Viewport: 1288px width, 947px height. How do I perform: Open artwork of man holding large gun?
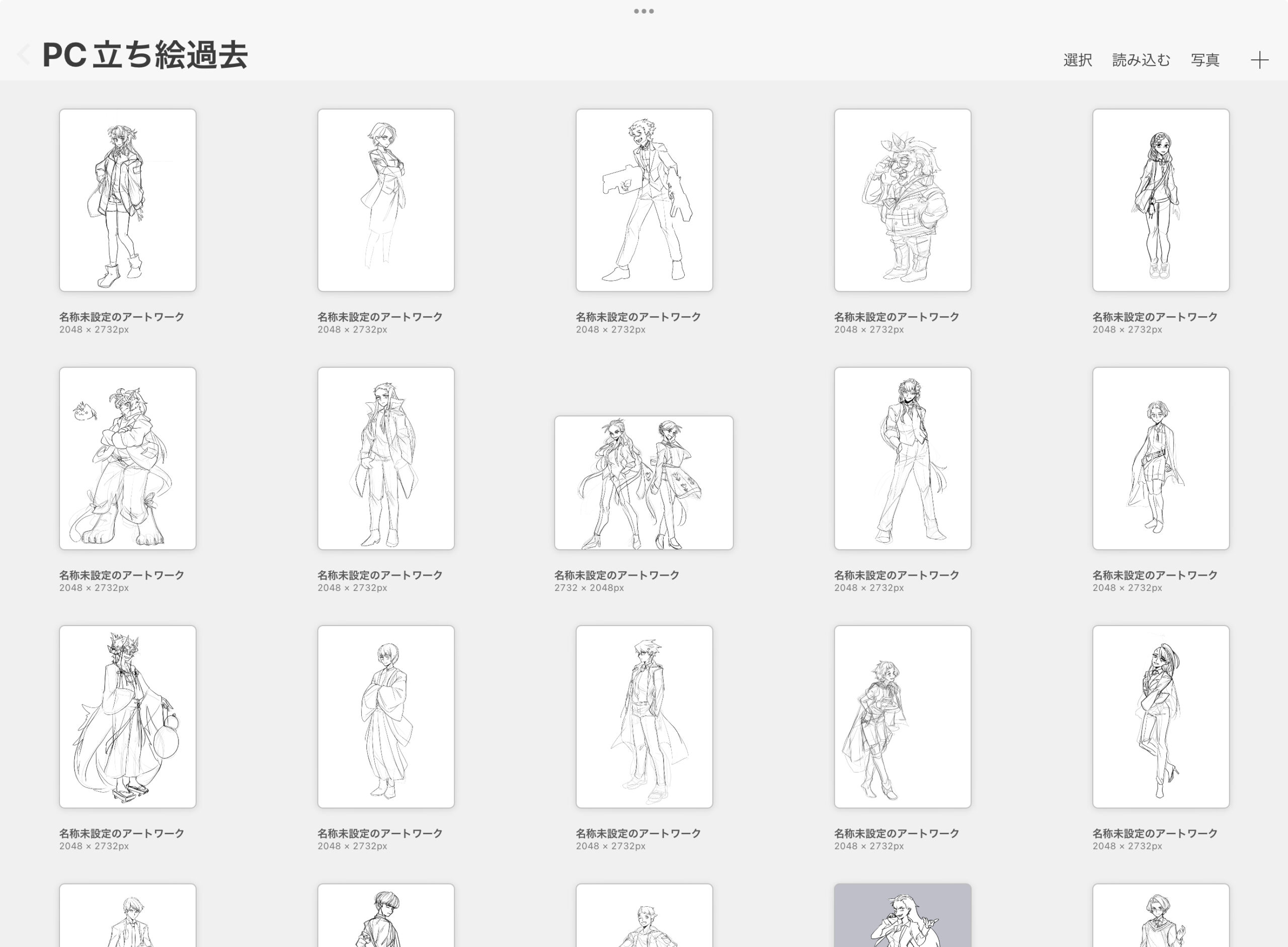point(644,200)
